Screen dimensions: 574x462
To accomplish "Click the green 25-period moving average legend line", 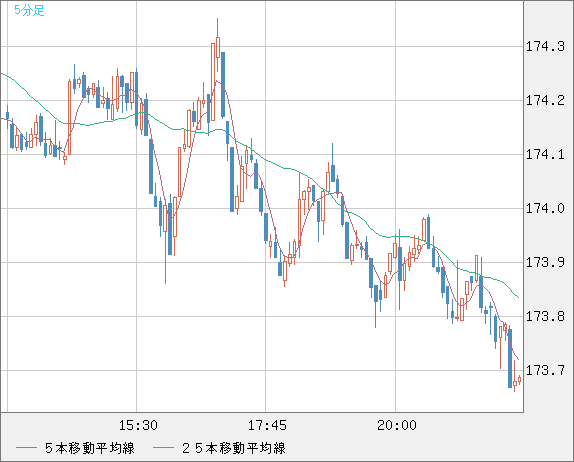I will (163, 448).
